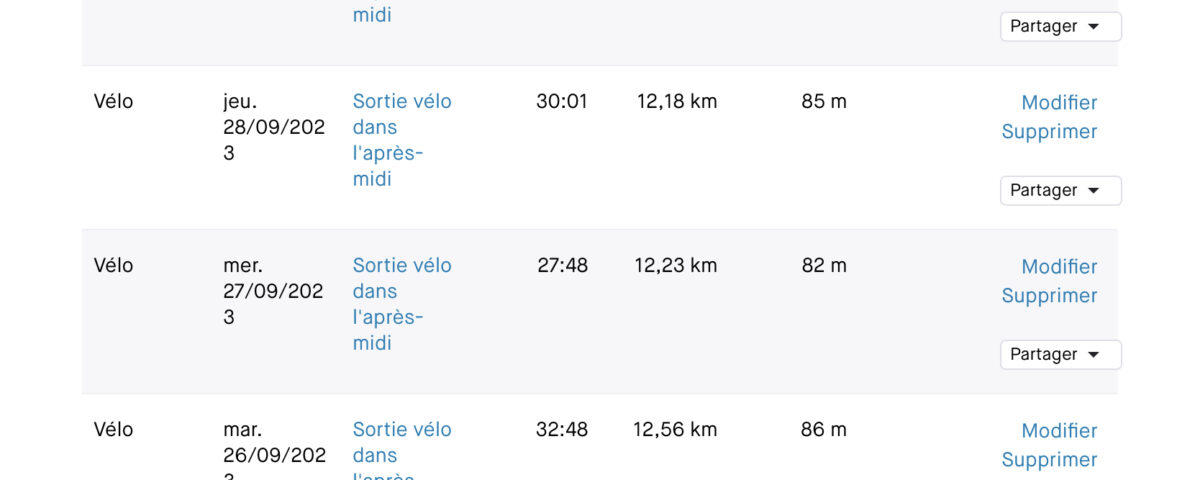Click Modifier for the 28/09/2023 ride
The width and height of the screenshot is (1200, 480).
pos(1059,102)
